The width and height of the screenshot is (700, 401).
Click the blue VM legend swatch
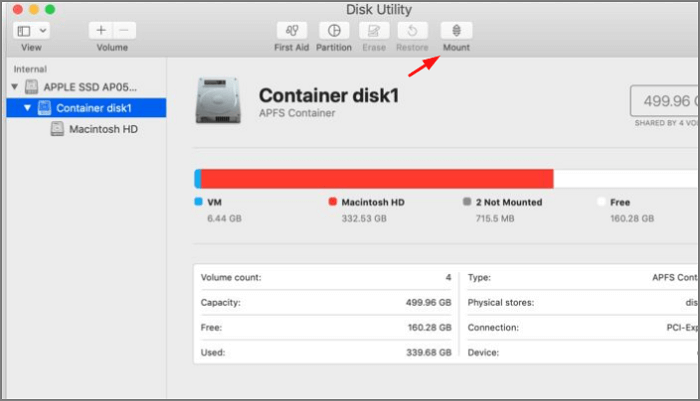click(198, 201)
